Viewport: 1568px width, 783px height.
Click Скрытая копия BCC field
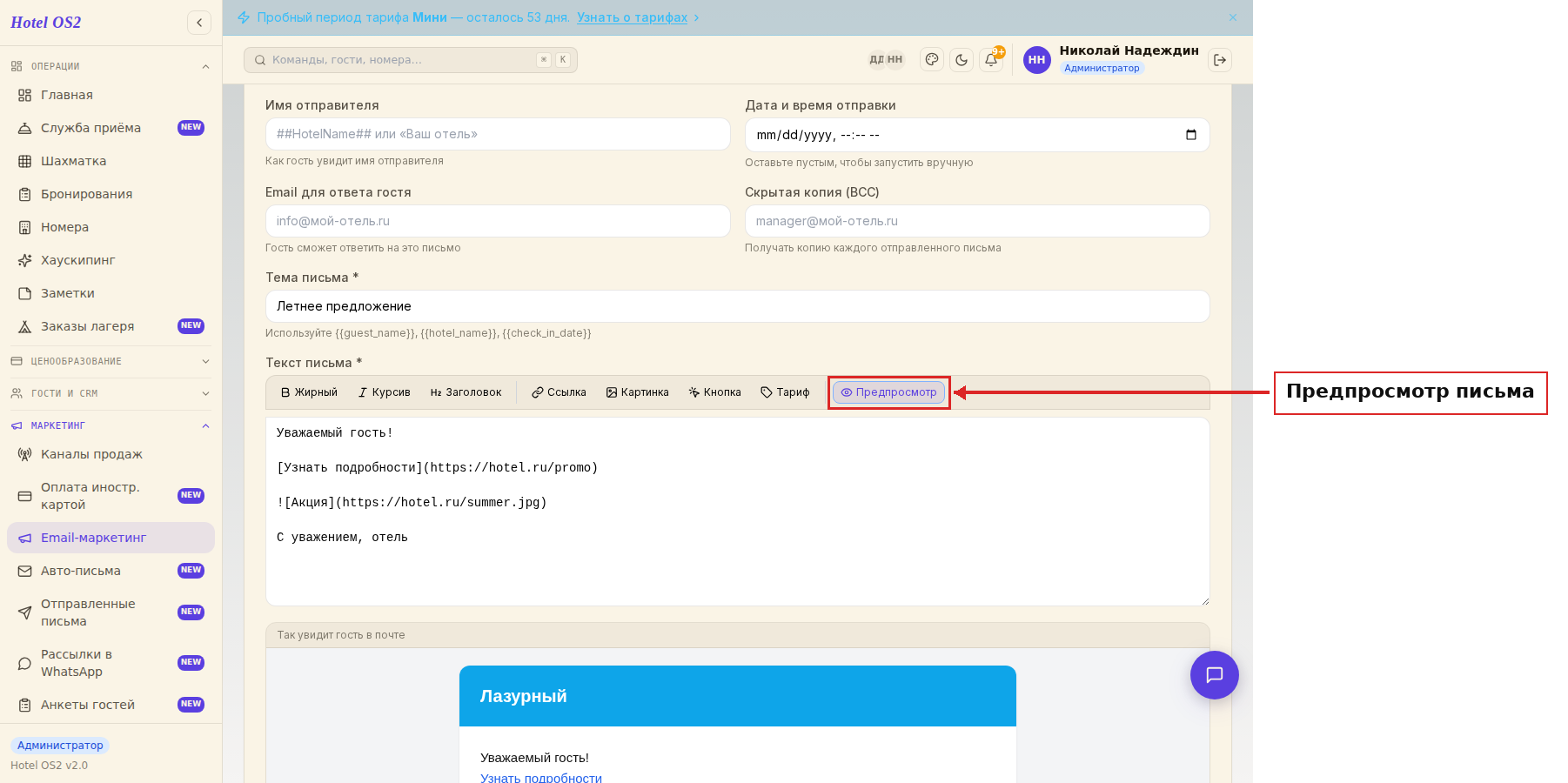pos(977,221)
